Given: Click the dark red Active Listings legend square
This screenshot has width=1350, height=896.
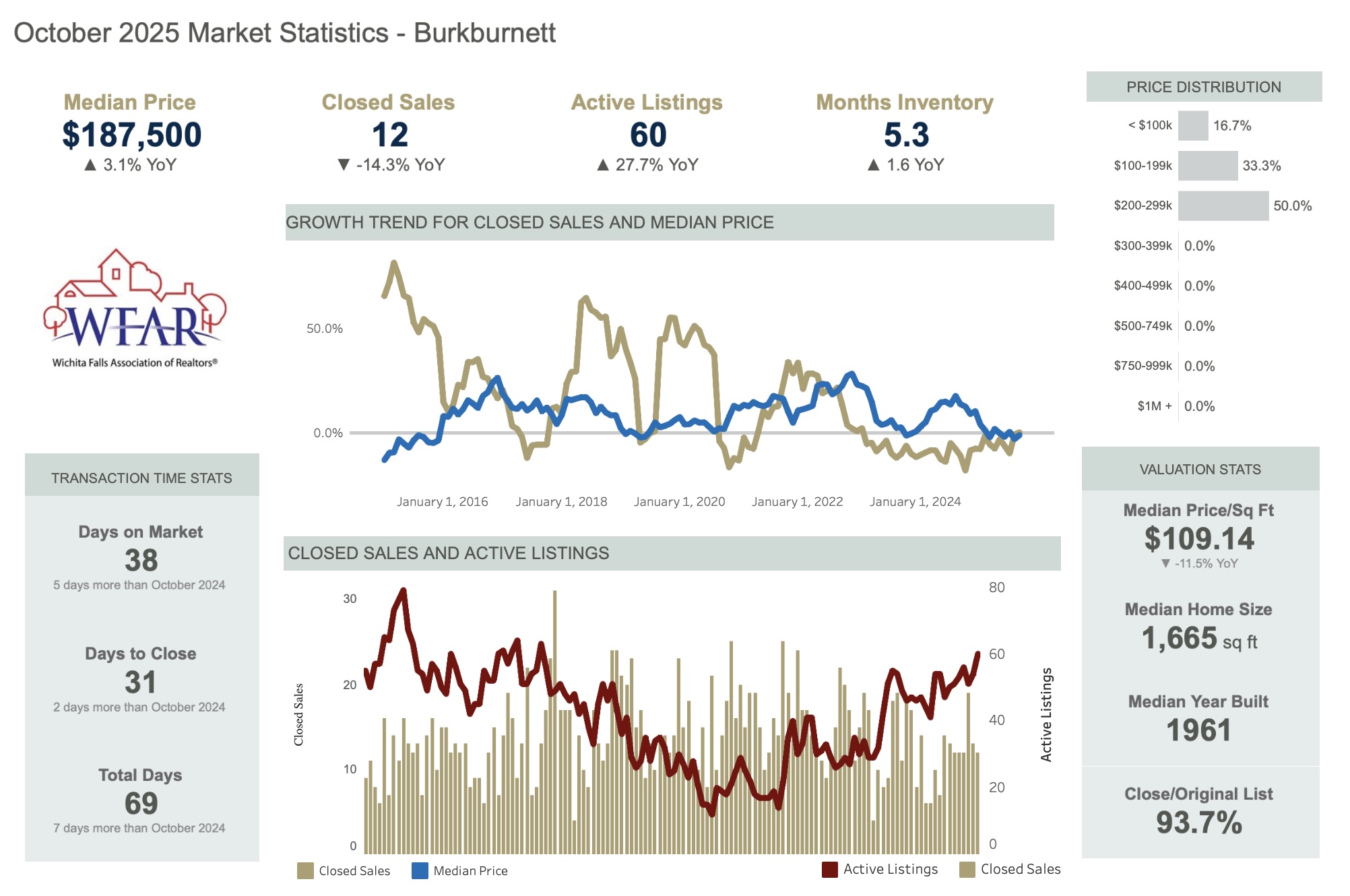Looking at the screenshot, I should 830,869.
